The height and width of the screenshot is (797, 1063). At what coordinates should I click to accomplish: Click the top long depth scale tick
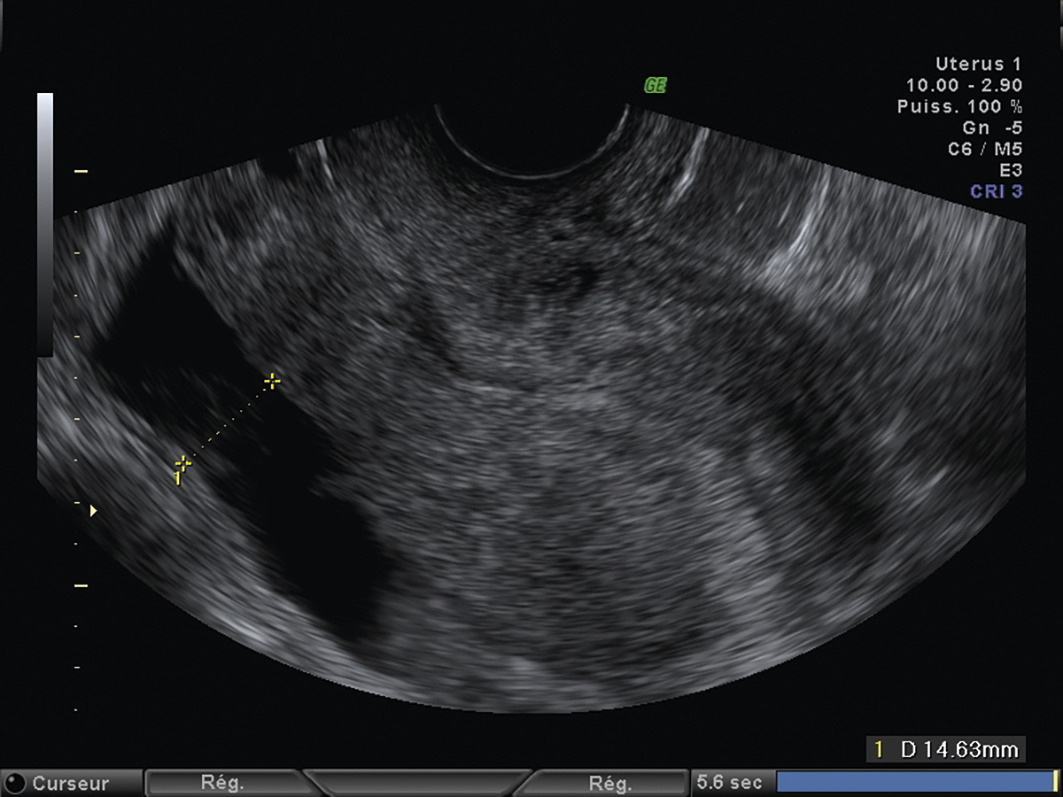click(x=81, y=172)
